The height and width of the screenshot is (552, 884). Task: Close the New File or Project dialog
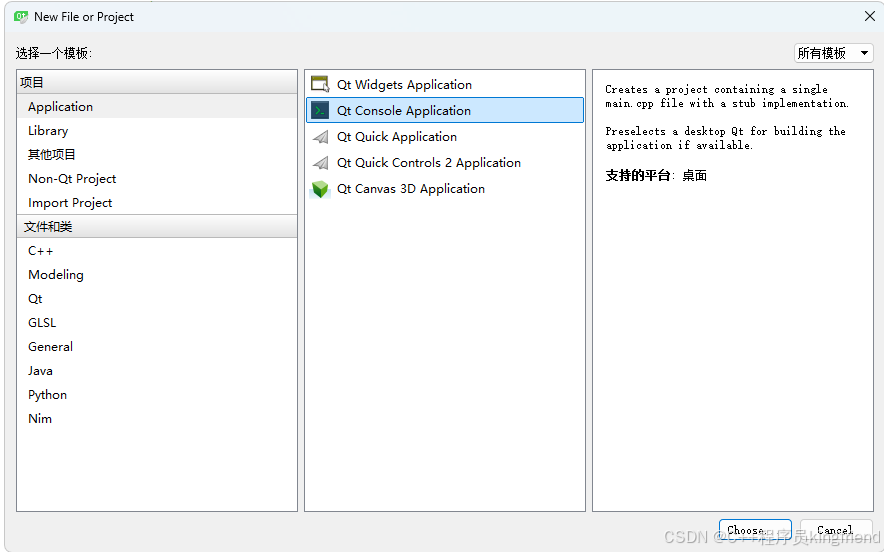click(x=869, y=16)
